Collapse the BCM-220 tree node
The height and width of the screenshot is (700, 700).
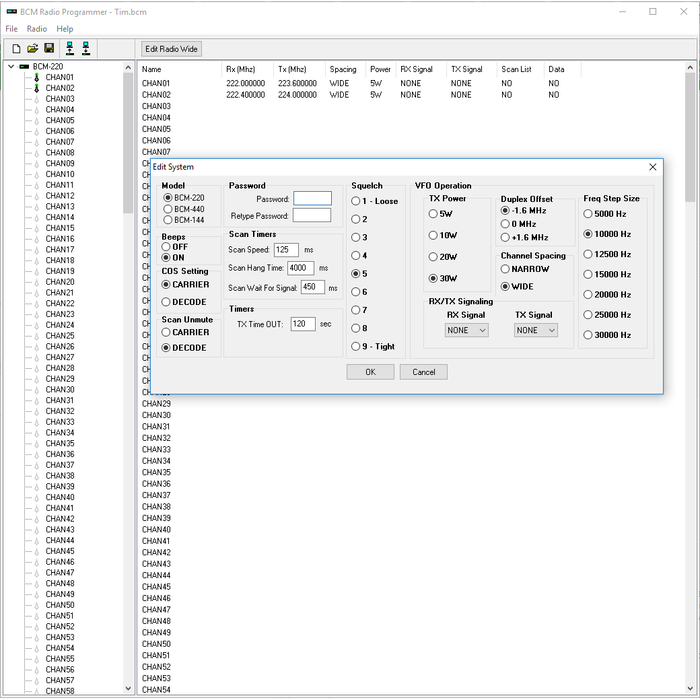tap(11, 67)
